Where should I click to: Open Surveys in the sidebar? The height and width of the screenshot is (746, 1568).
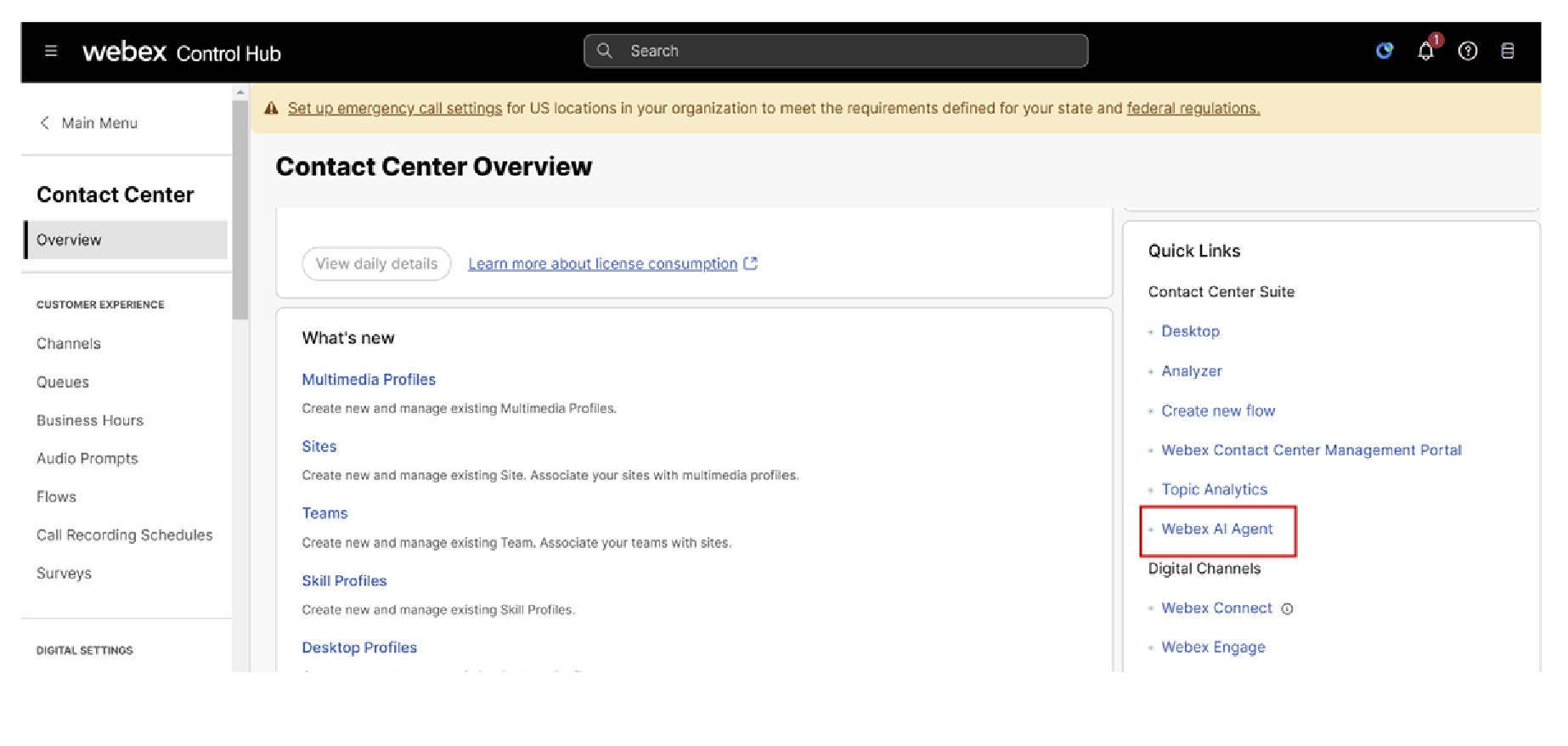(64, 574)
